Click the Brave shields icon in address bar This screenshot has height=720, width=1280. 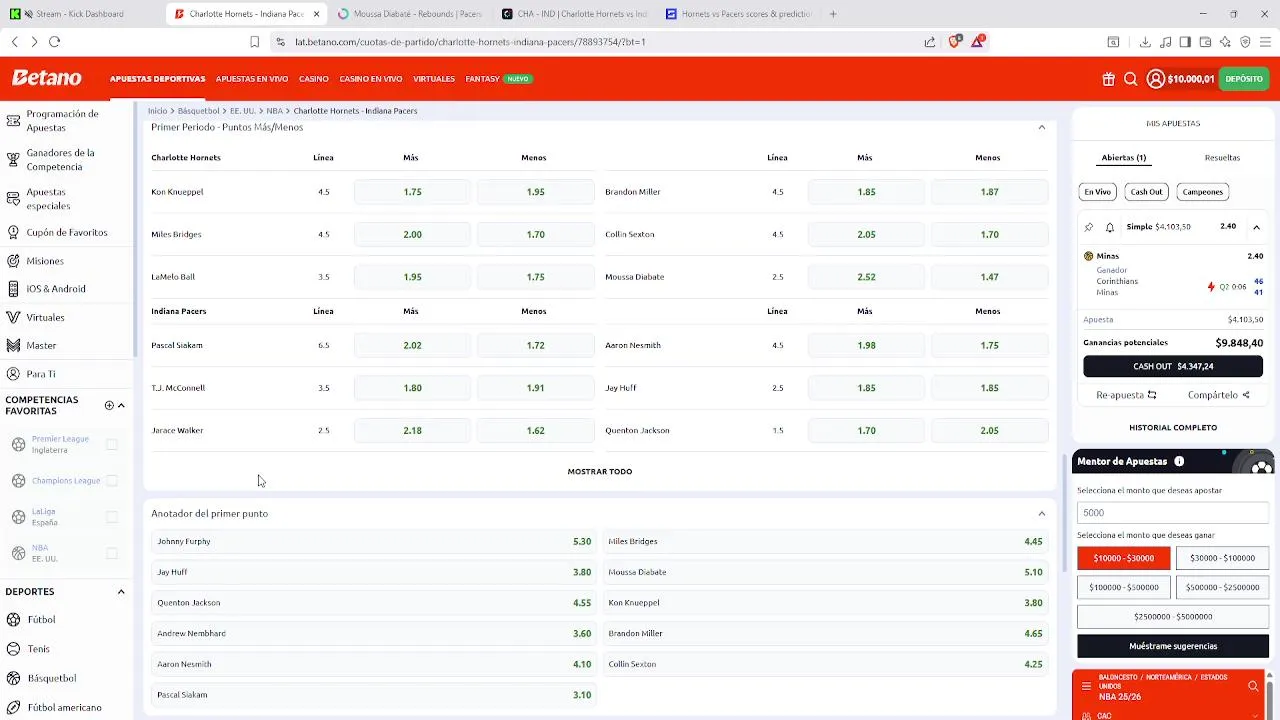coord(954,42)
